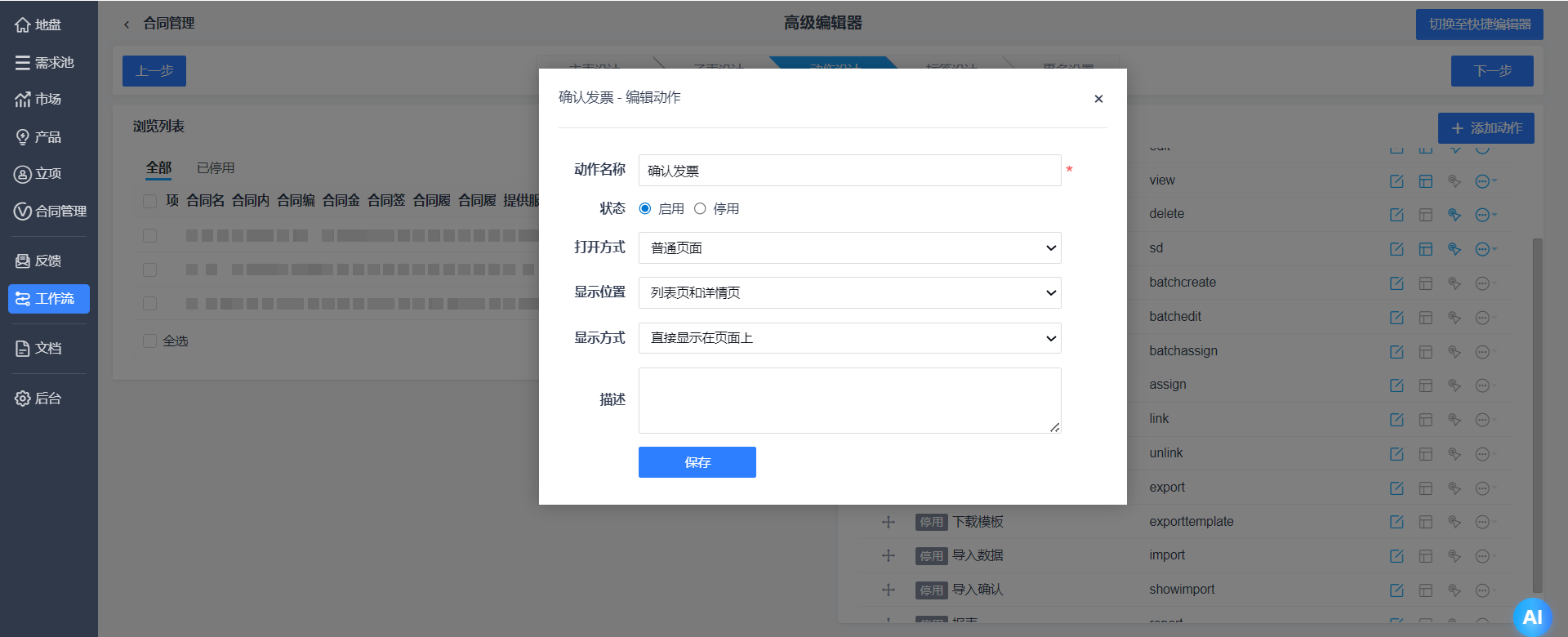Select the 启用 radio button
The height and width of the screenshot is (637, 1568).
pos(645,208)
